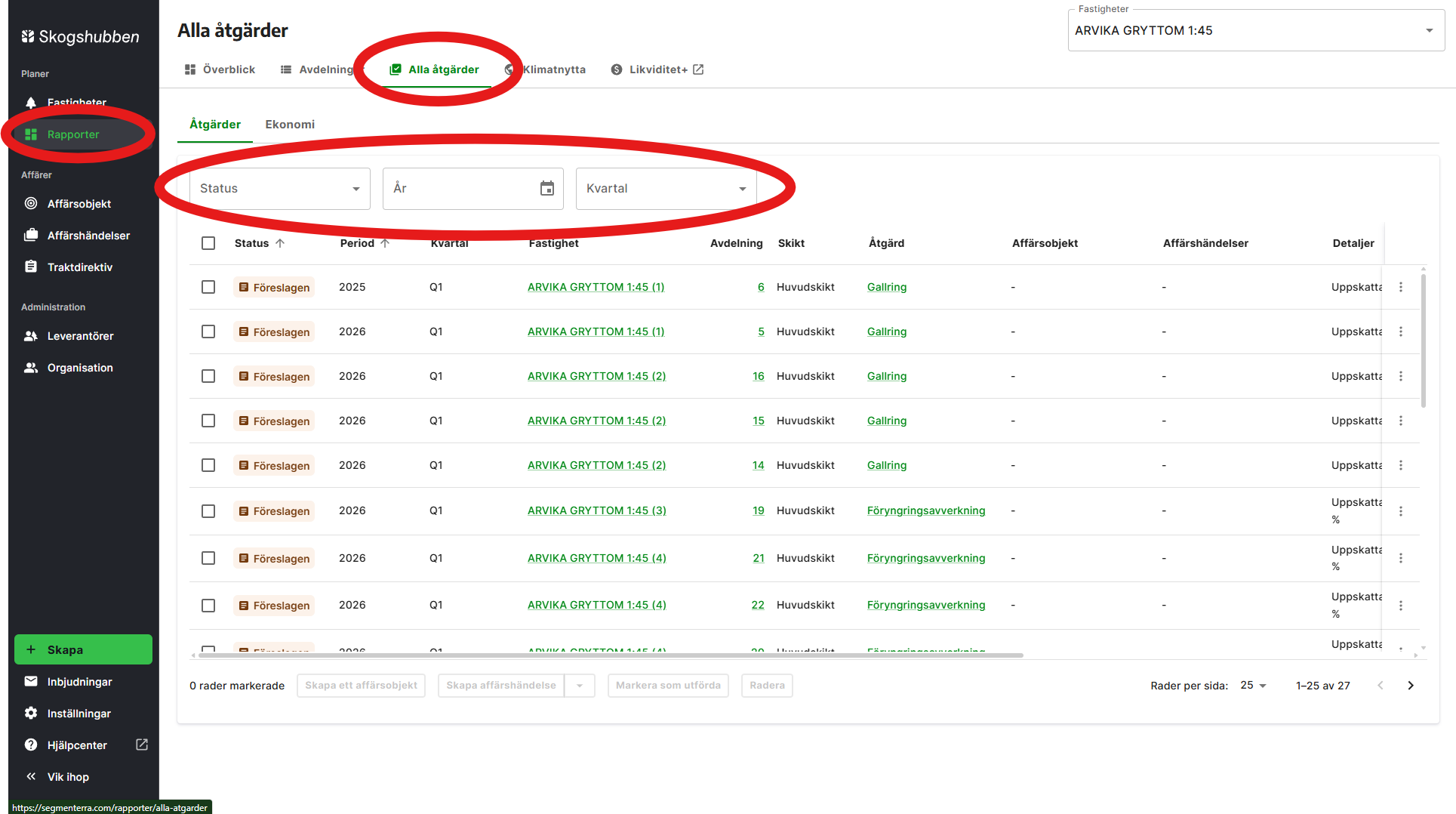This screenshot has width=1456, height=814.
Task: Click the Likviditet+ external link icon
Action: click(x=698, y=69)
